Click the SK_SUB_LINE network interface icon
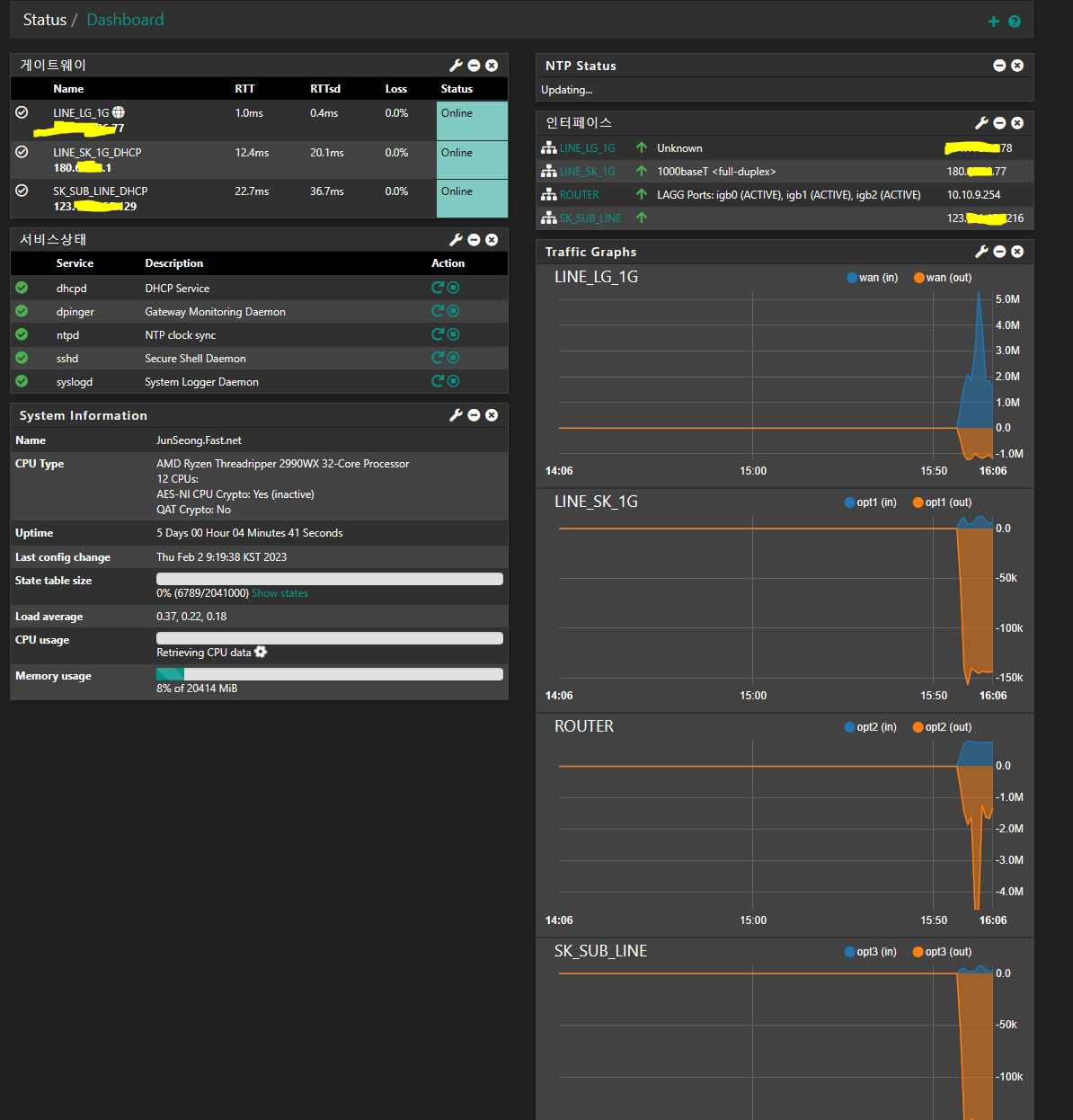 548,218
